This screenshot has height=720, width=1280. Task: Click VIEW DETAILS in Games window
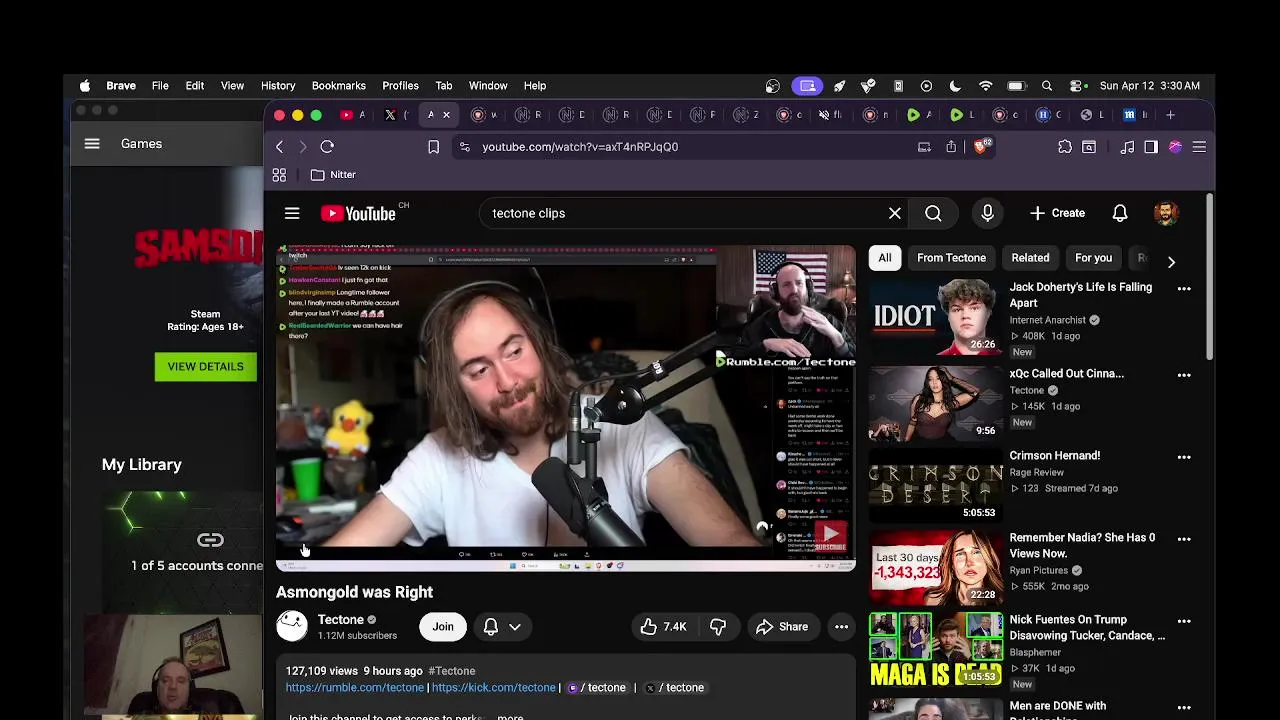205,366
